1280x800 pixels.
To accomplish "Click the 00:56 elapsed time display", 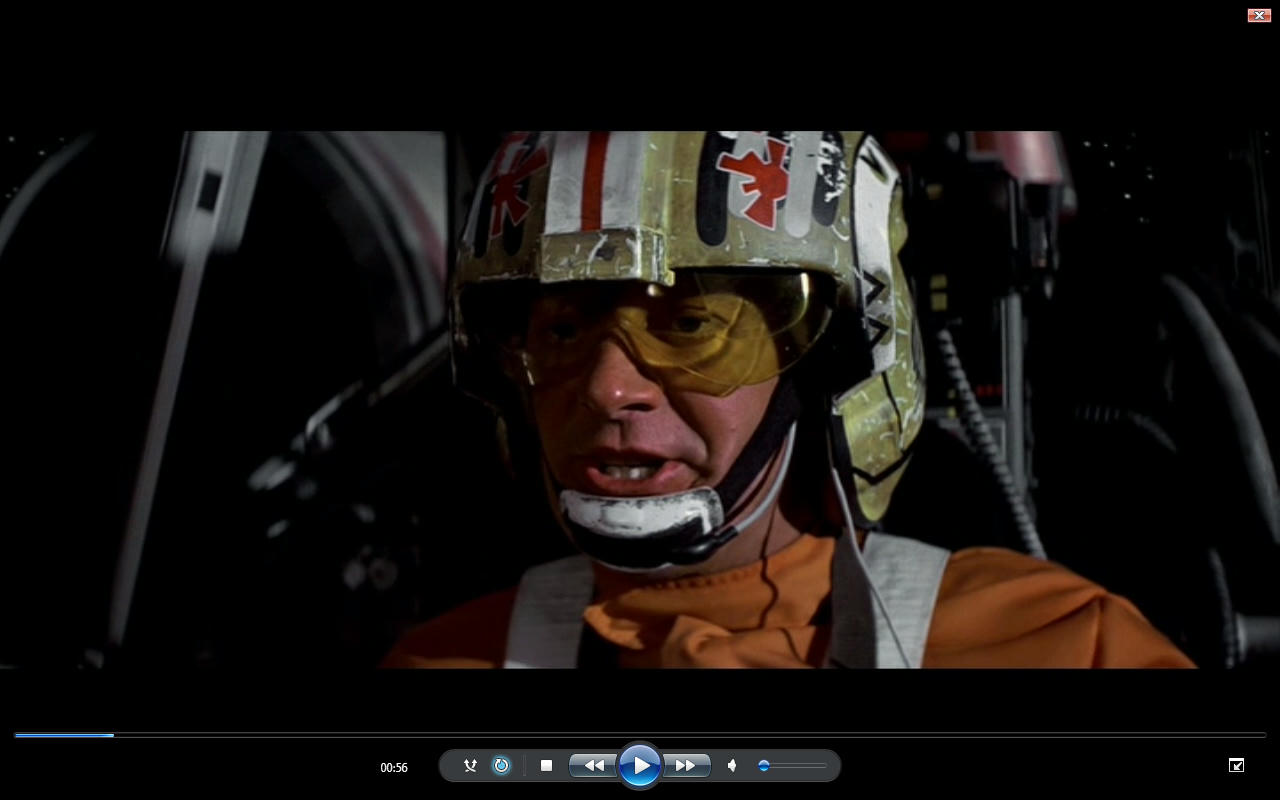I will (x=394, y=768).
